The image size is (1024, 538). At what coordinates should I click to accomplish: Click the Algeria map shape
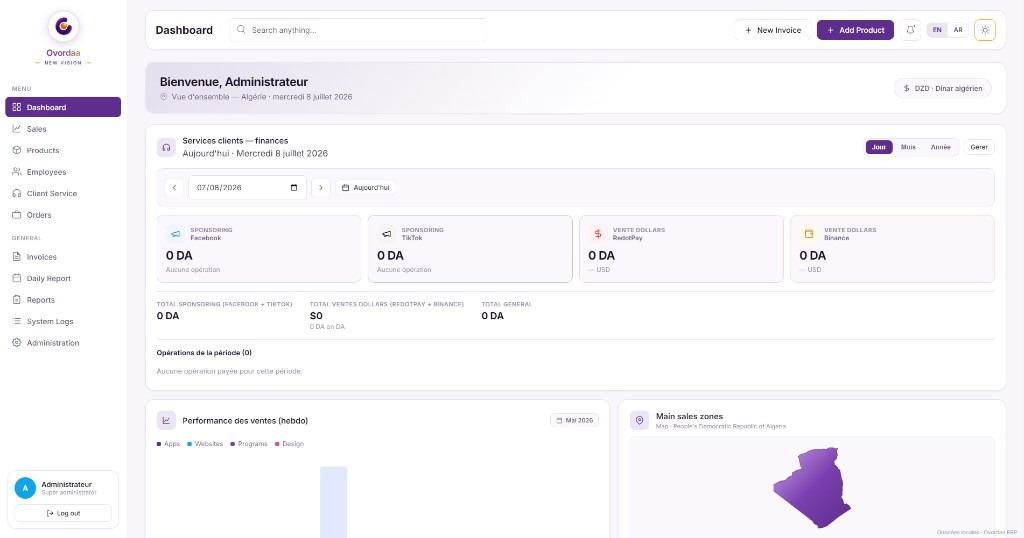(813, 487)
